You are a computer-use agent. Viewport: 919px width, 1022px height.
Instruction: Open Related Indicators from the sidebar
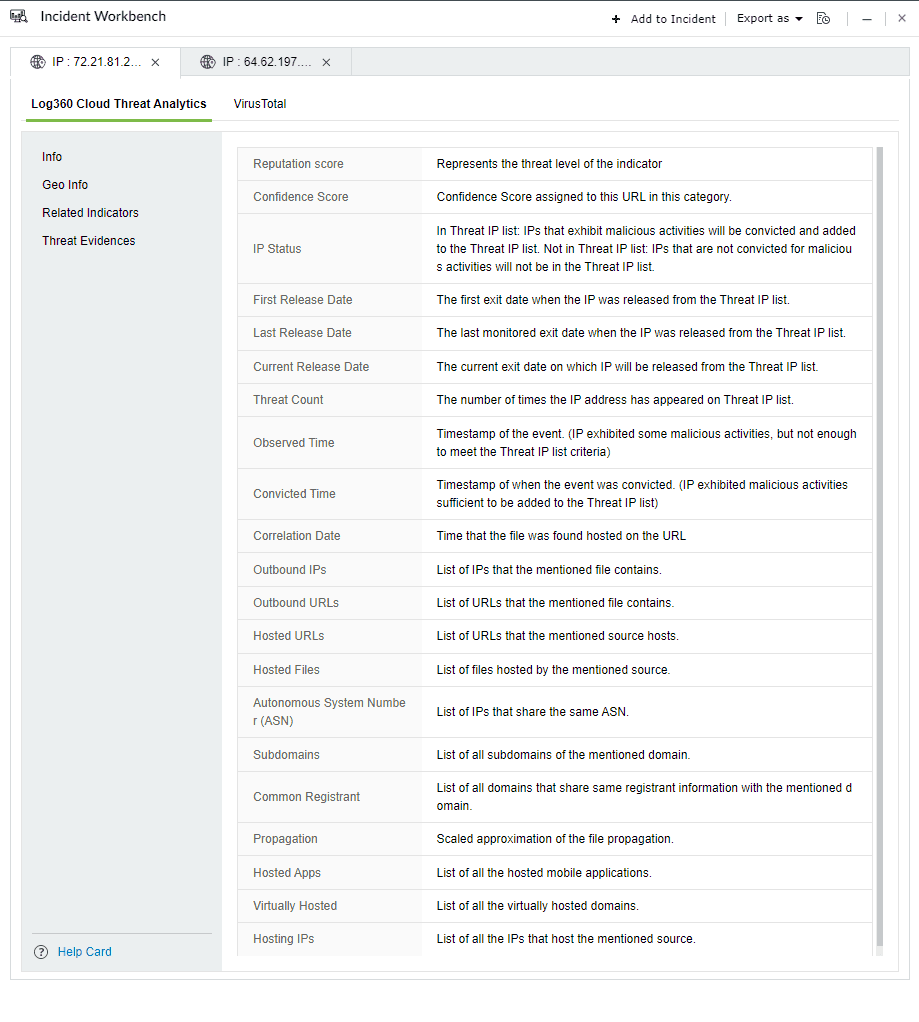click(90, 212)
